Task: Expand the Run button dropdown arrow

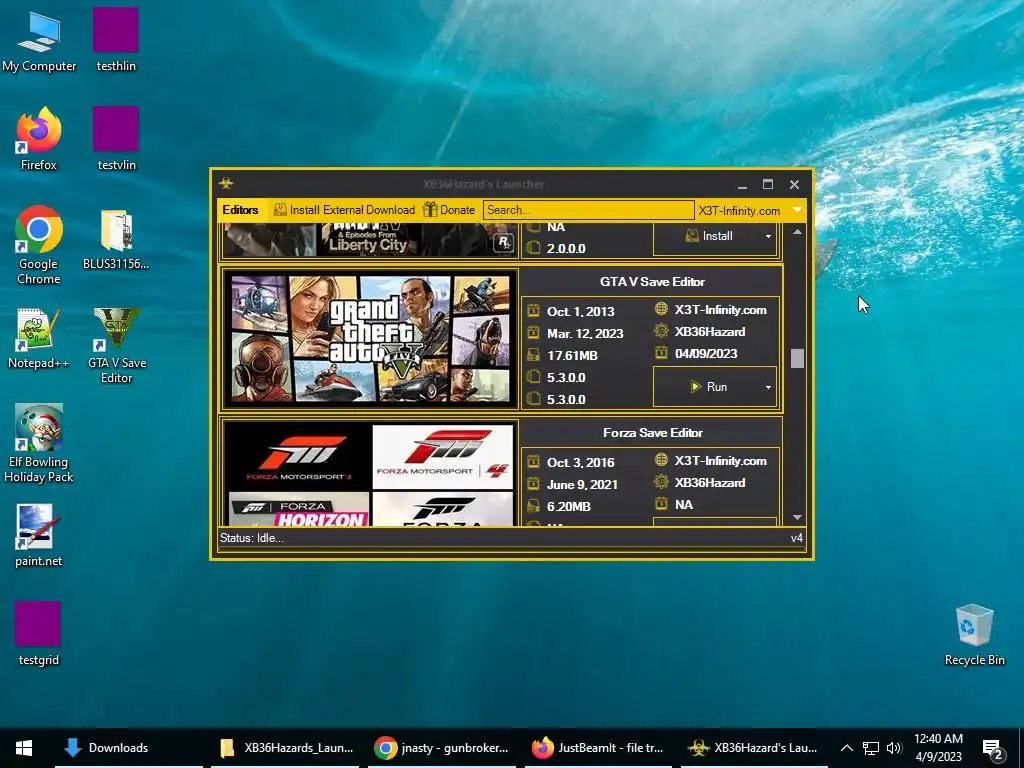Action: 768,387
